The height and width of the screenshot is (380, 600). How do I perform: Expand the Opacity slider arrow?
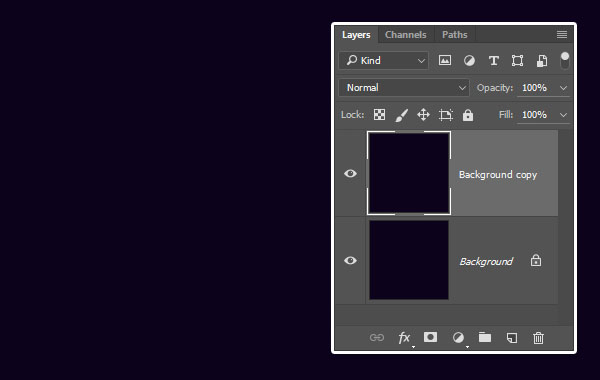tap(563, 88)
